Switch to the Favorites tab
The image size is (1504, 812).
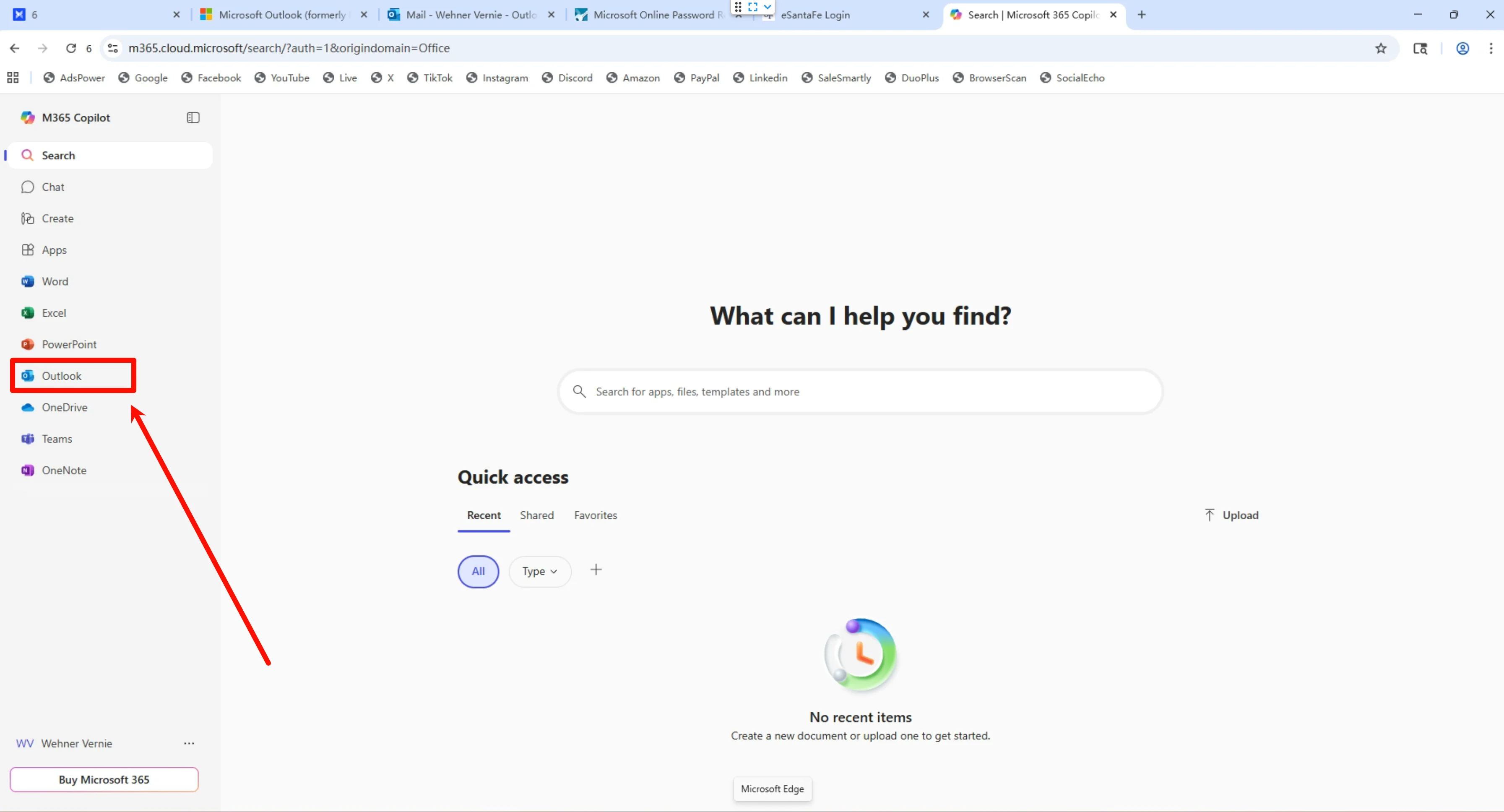[x=595, y=515]
